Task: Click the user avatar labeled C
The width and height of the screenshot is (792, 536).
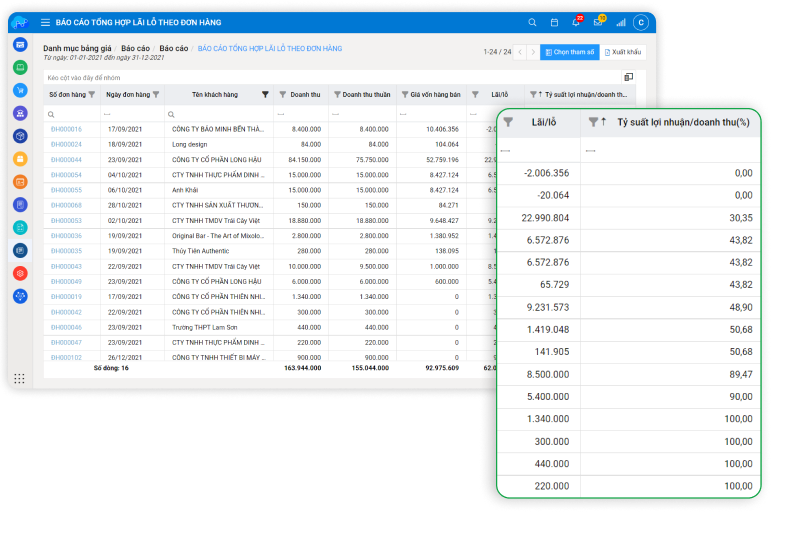Action: click(x=641, y=22)
